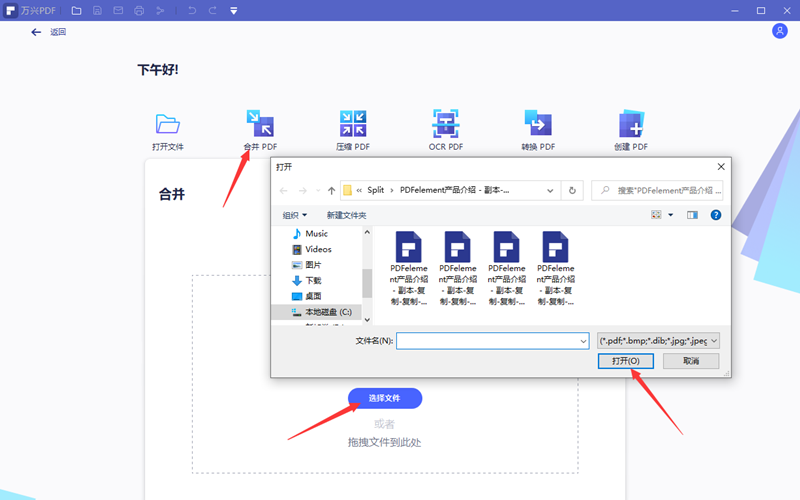Click the navigation tree scroll up arrow
800x500 pixels.
(367, 232)
